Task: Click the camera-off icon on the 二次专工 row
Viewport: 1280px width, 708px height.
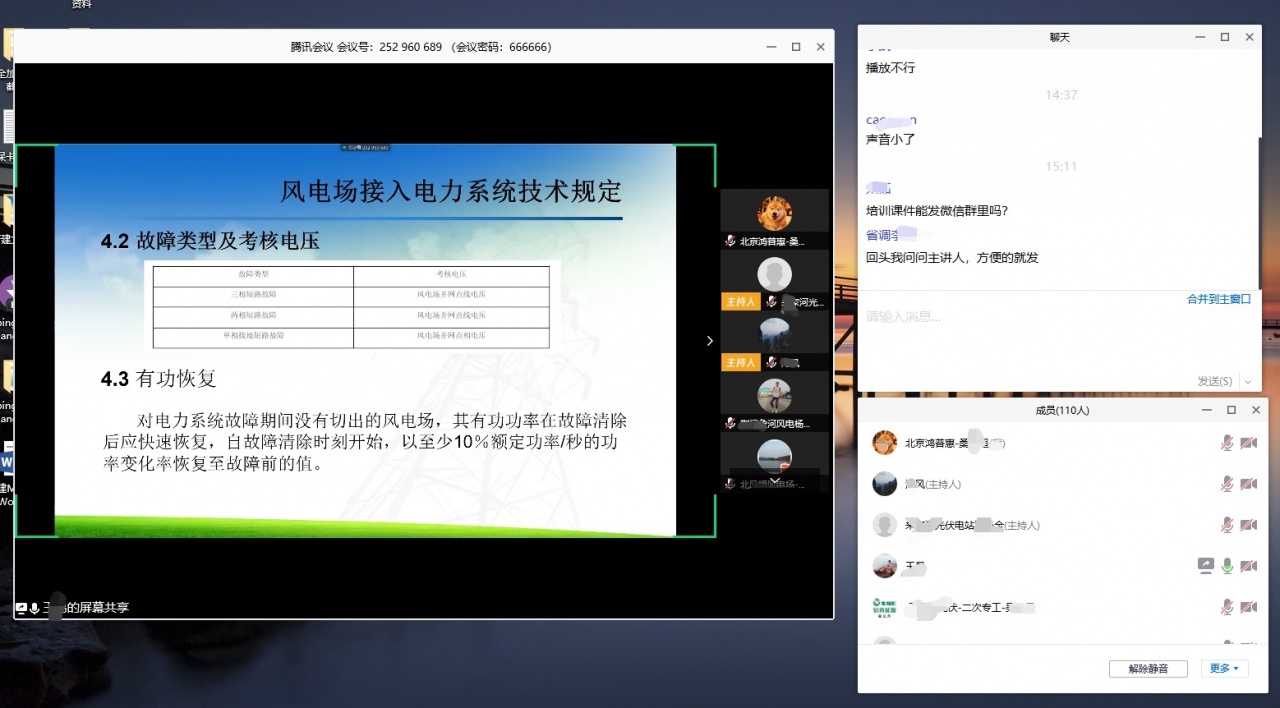Action: 1248,607
